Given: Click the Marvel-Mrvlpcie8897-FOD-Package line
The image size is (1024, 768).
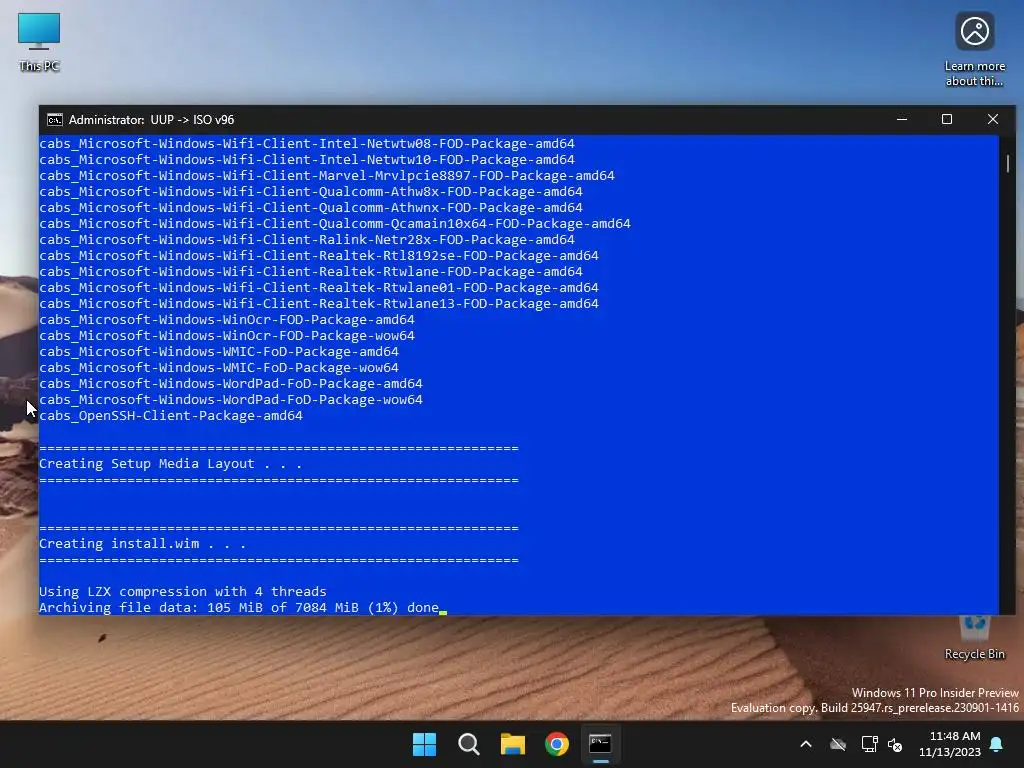Looking at the screenshot, I should coord(327,176).
